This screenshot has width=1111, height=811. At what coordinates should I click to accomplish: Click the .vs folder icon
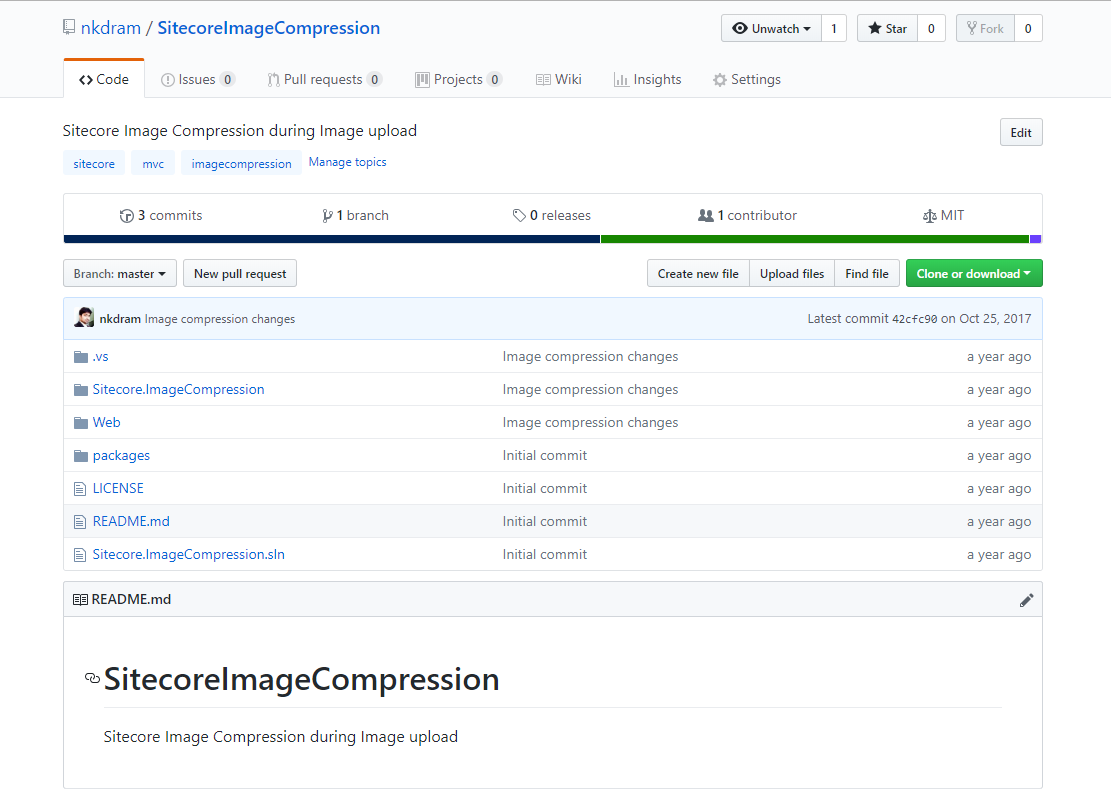(x=81, y=357)
